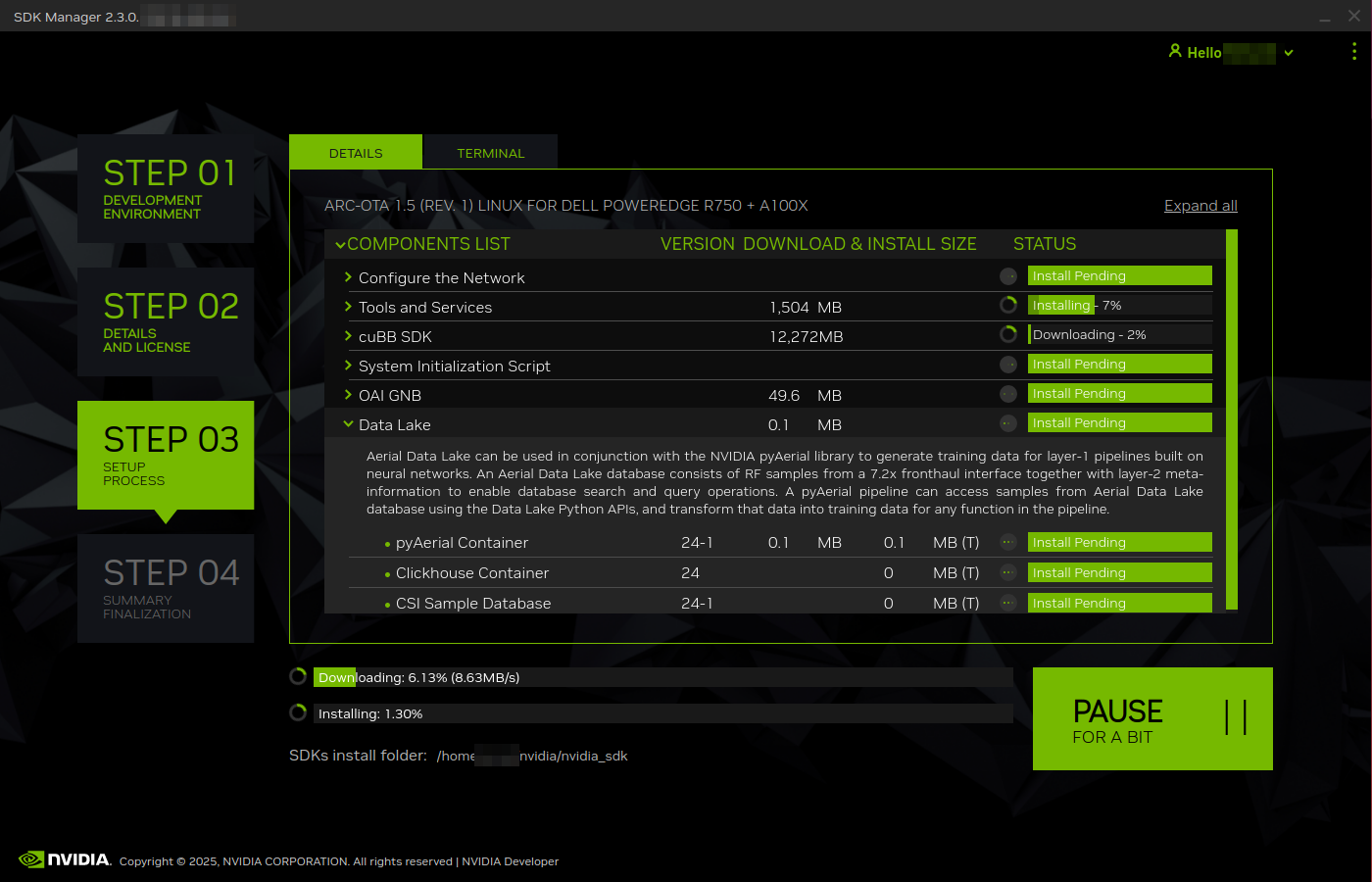The height and width of the screenshot is (882, 1372).
Task: Click the Downloading 6.13% progress bar
Action: 663,677
